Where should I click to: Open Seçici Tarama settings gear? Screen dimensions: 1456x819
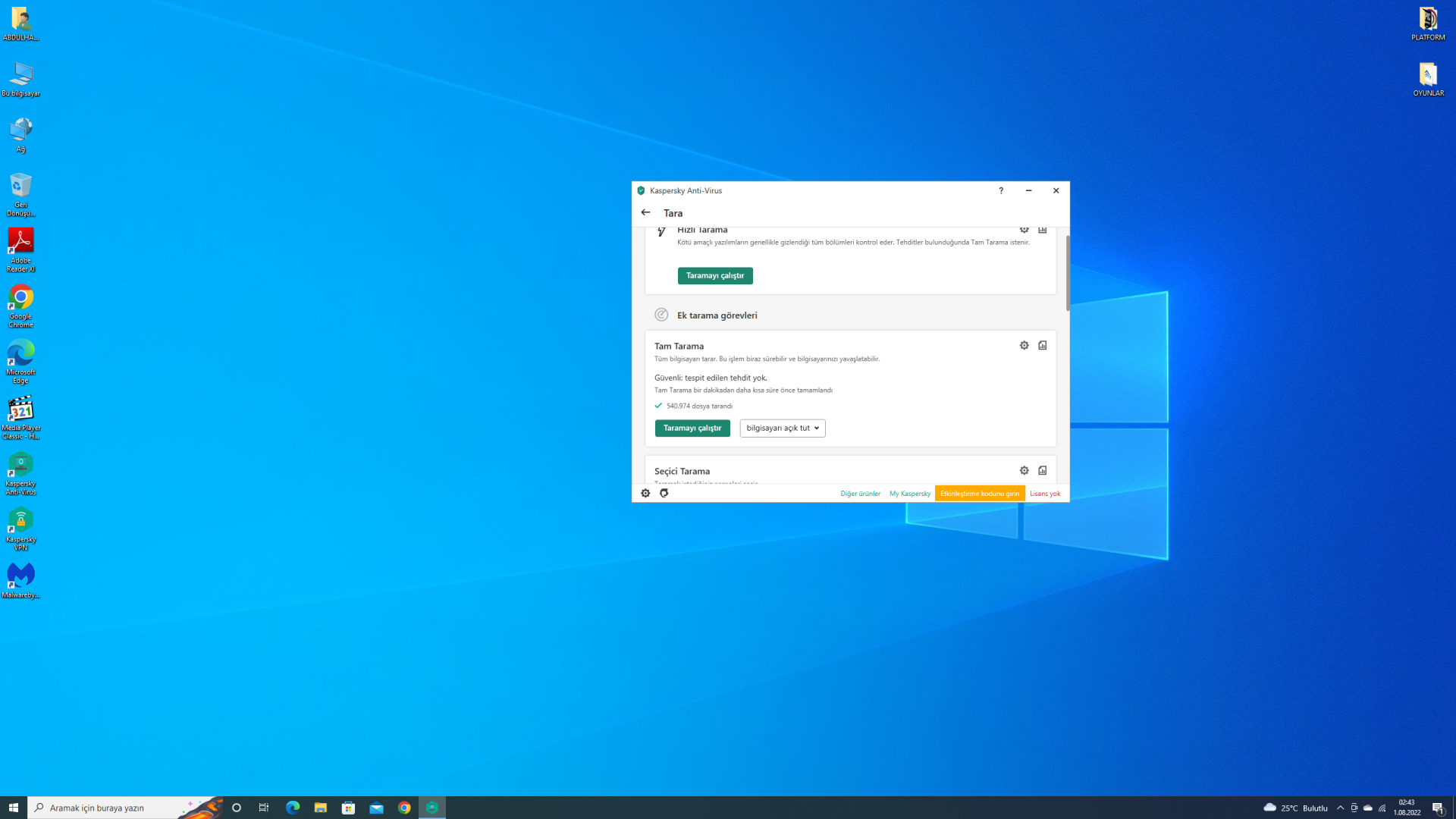[x=1024, y=471]
